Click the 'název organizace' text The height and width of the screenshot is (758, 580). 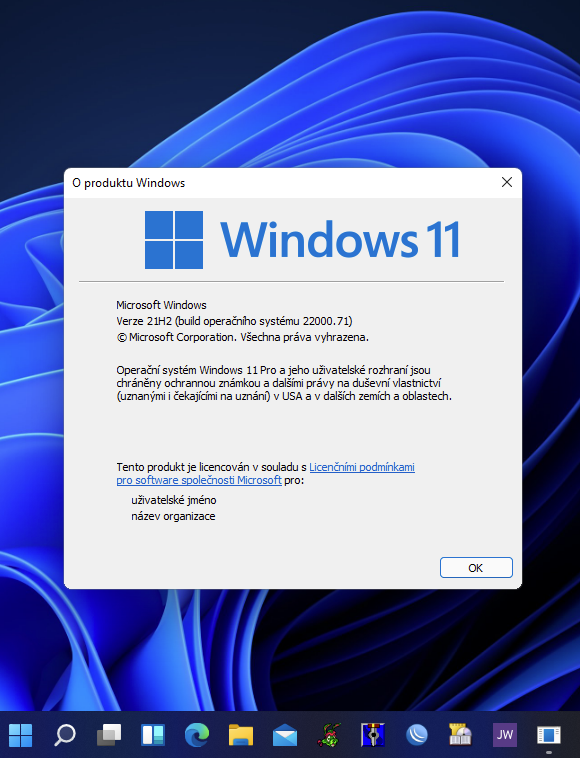(173, 516)
